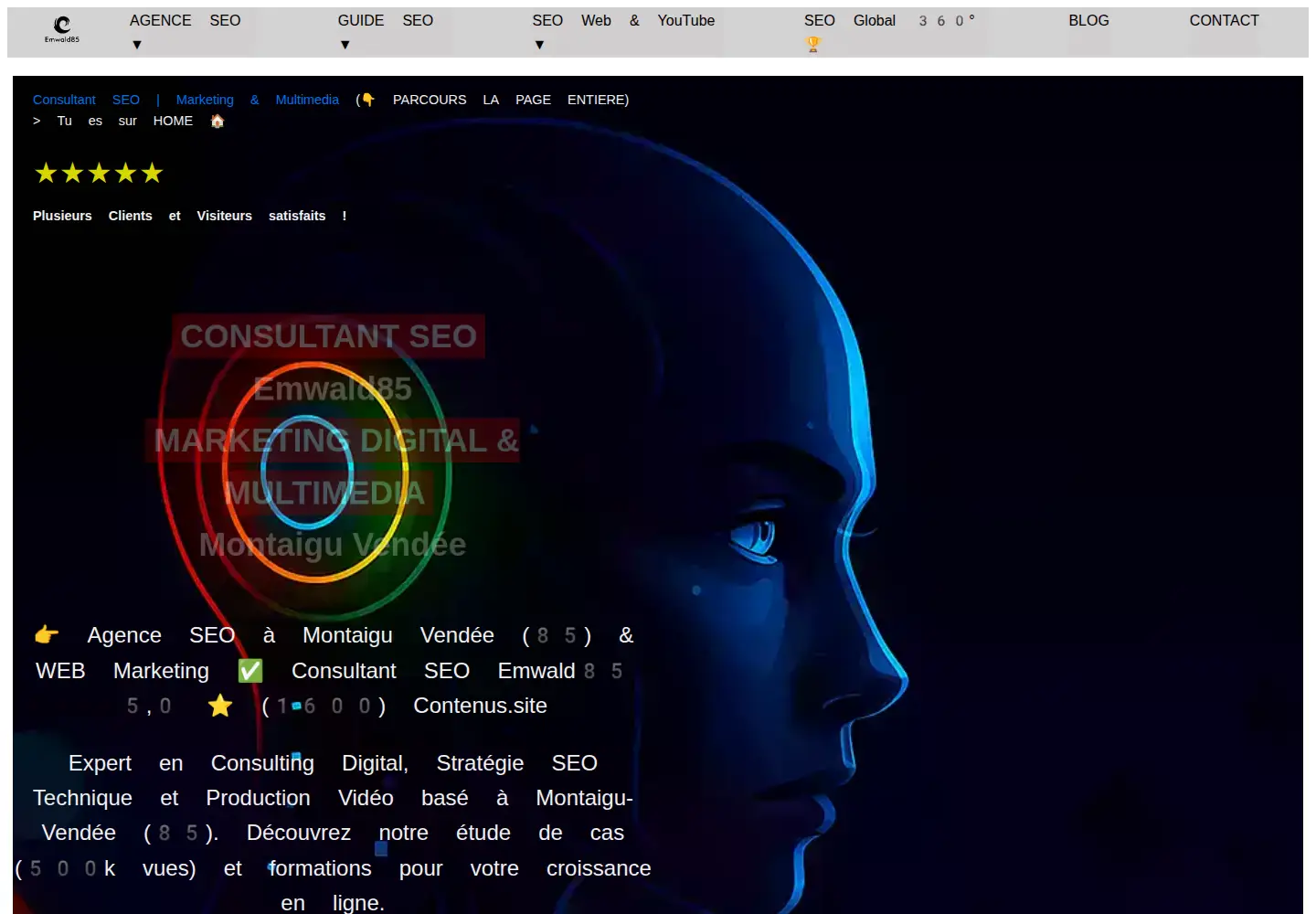Expand the GUIDE SEO dropdown arrow
Image resolution: width=1316 pixels, height=914 pixels.
(x=345, y=45)
